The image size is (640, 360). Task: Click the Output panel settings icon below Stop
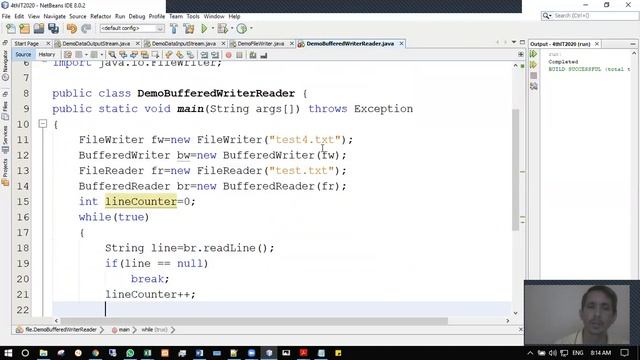point(533,86)
